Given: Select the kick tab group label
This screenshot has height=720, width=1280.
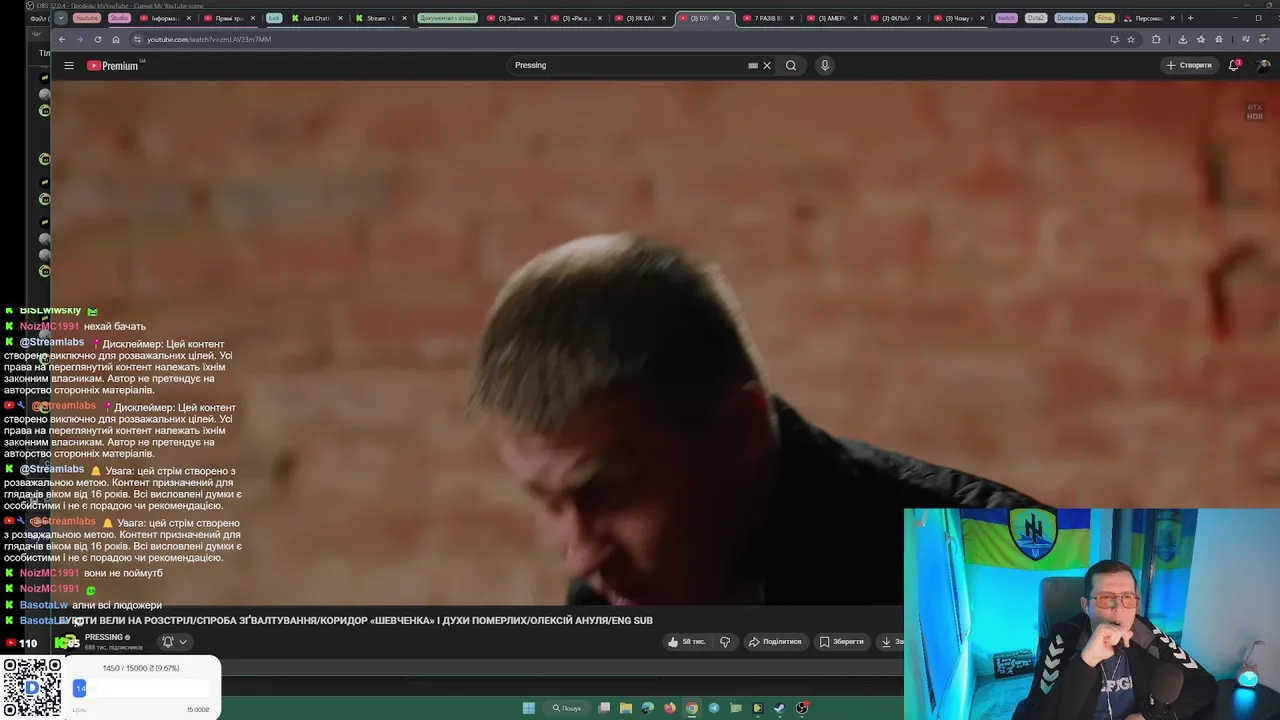Looking at the screenshot, I should click(x=274, y=18).
